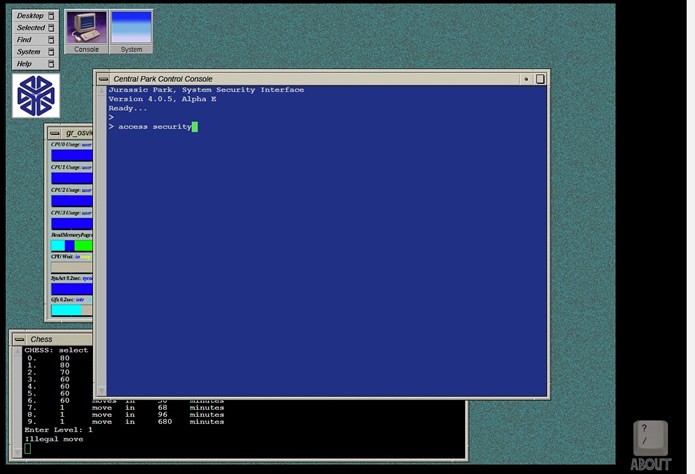
Task: Open the gr_osview window menu button
Action: coord(55,133)
